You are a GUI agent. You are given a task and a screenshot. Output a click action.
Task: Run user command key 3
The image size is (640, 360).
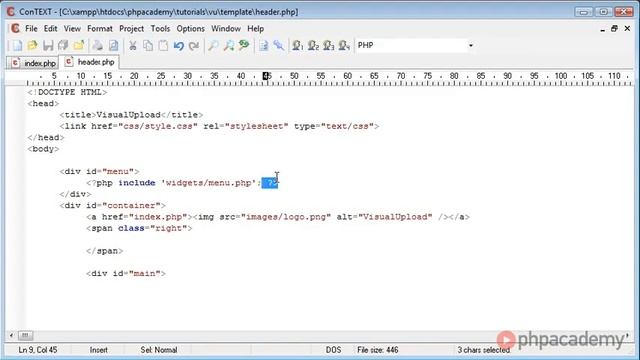click(329, 45)
